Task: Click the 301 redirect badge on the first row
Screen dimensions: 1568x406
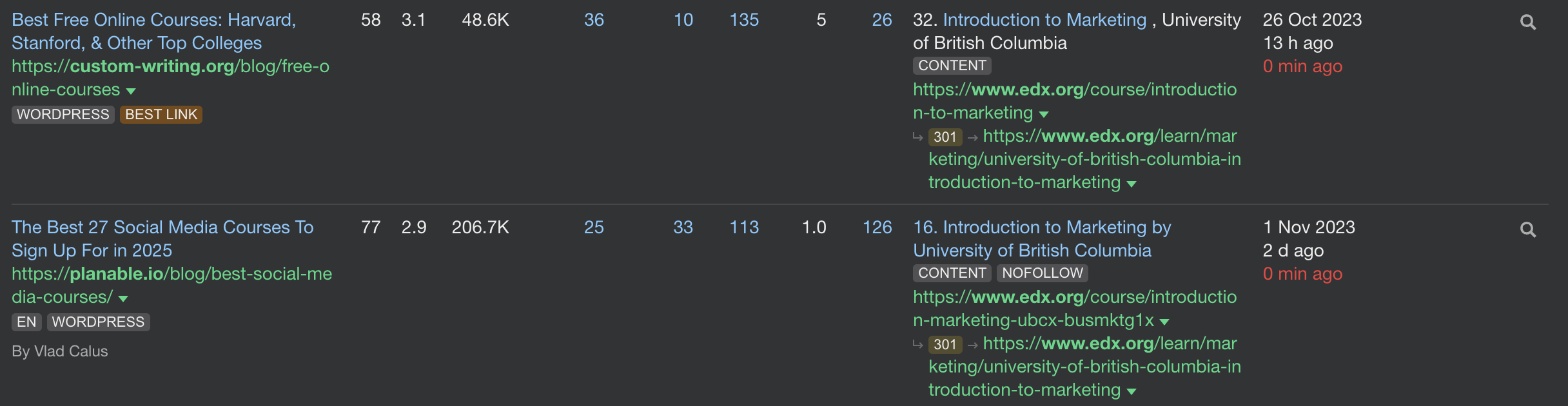Action: click(945, 137)
